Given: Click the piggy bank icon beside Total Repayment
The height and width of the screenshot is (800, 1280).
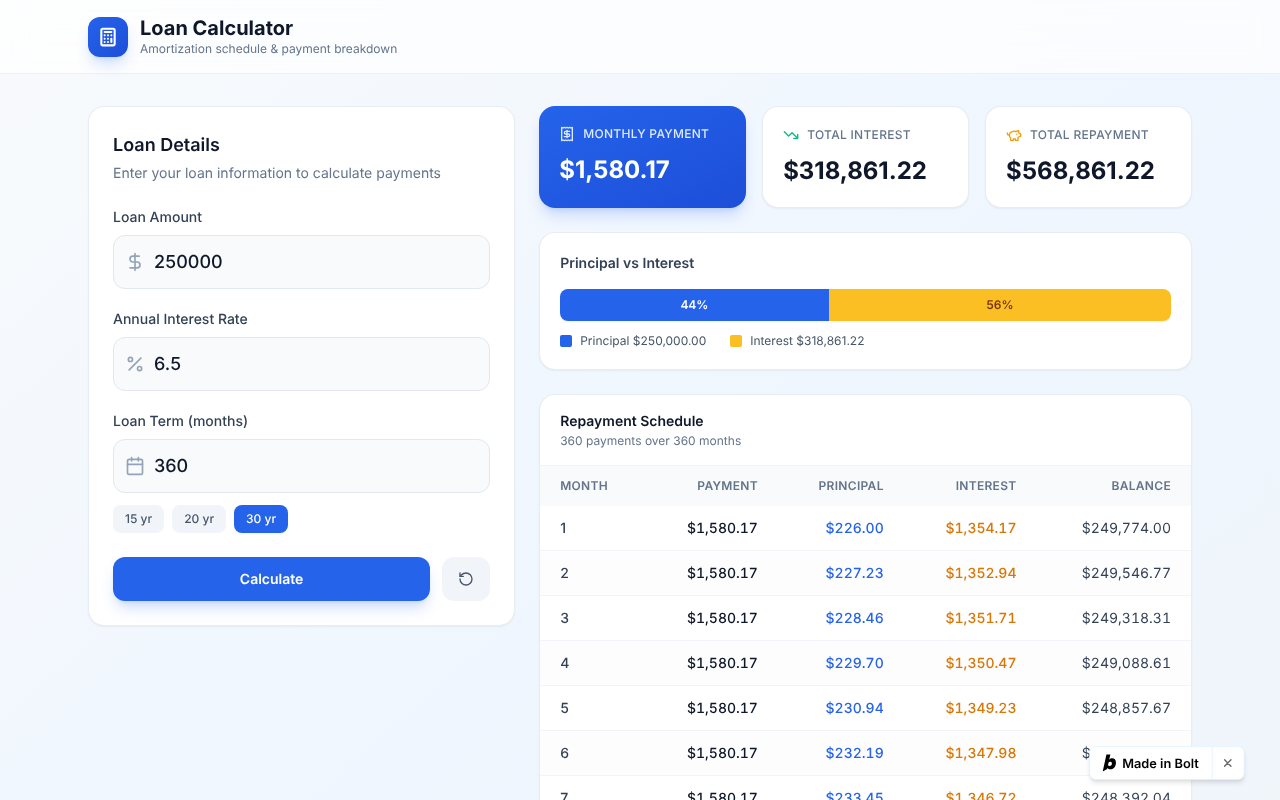Looking at the screenshot, I should point(1014,135).
